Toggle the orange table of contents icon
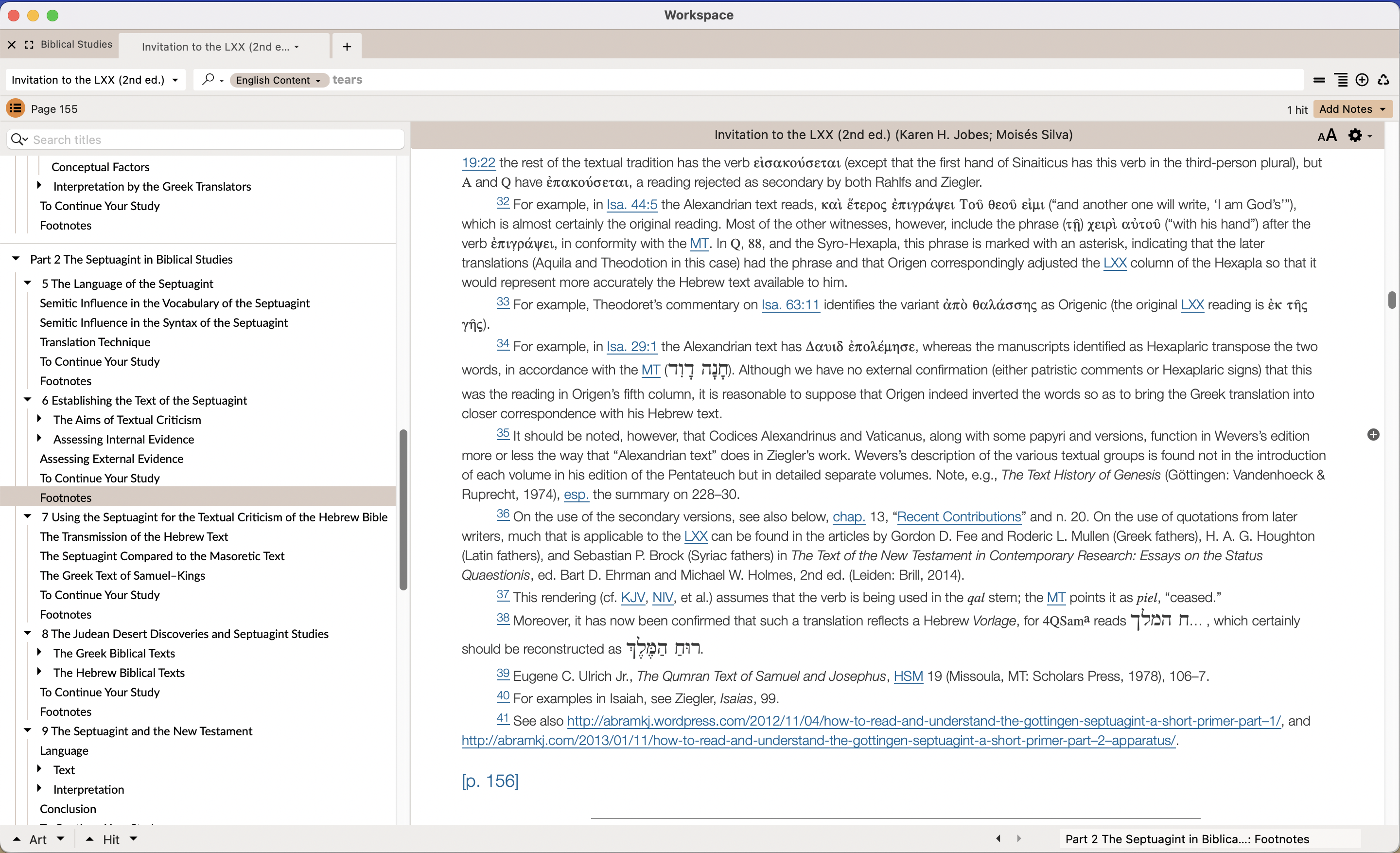This screenshot has height=853, width=1400. (x=16, y=108)
